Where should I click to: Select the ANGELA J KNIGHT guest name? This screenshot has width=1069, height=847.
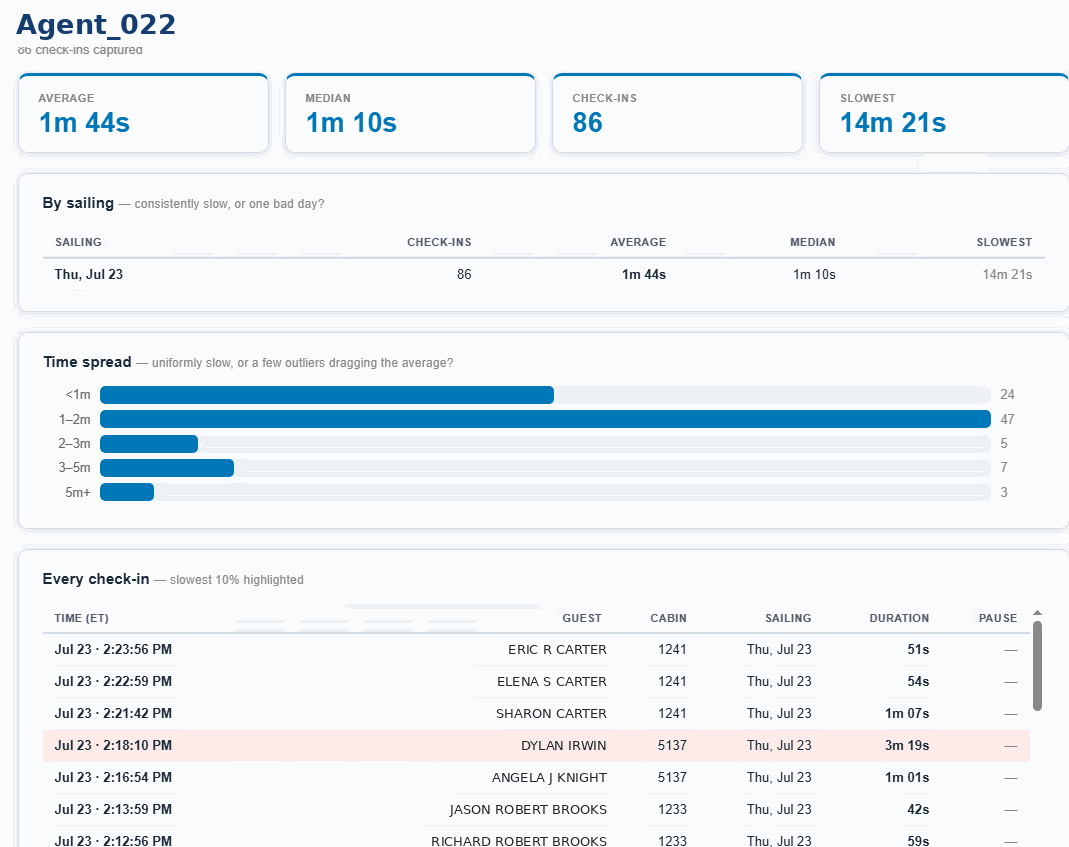pos(549,777)
